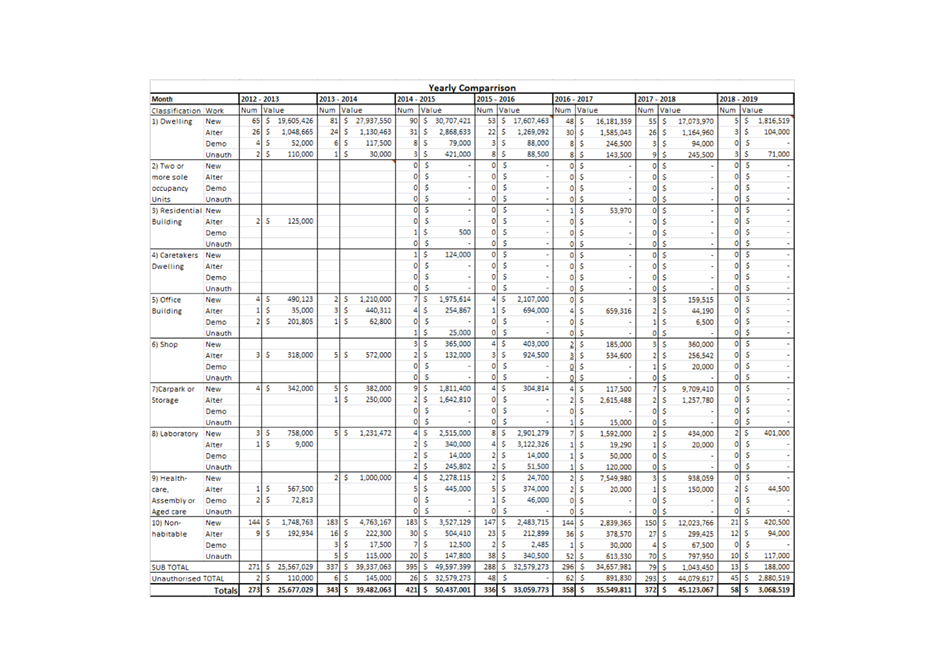
Task: Click the 25,677,029 totals value
Action: (295, 590)
